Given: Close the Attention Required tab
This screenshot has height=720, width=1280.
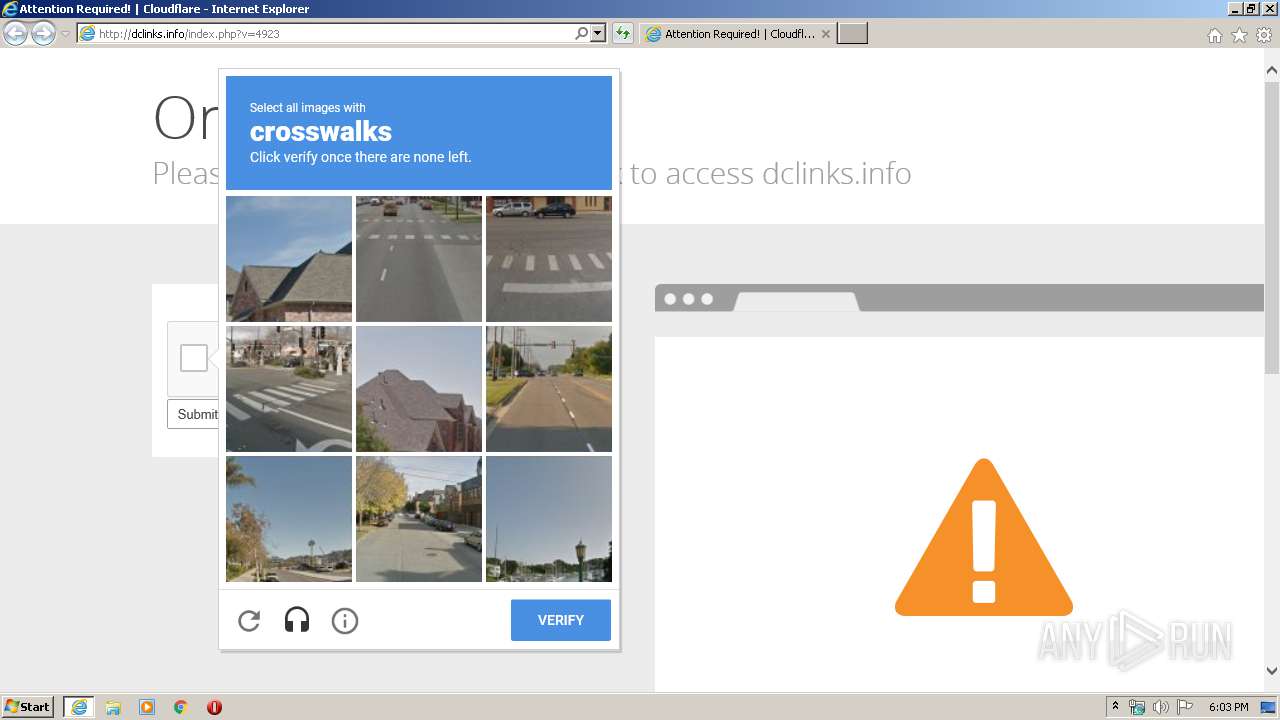Looking at the screenshot, I should pos(826,34).
